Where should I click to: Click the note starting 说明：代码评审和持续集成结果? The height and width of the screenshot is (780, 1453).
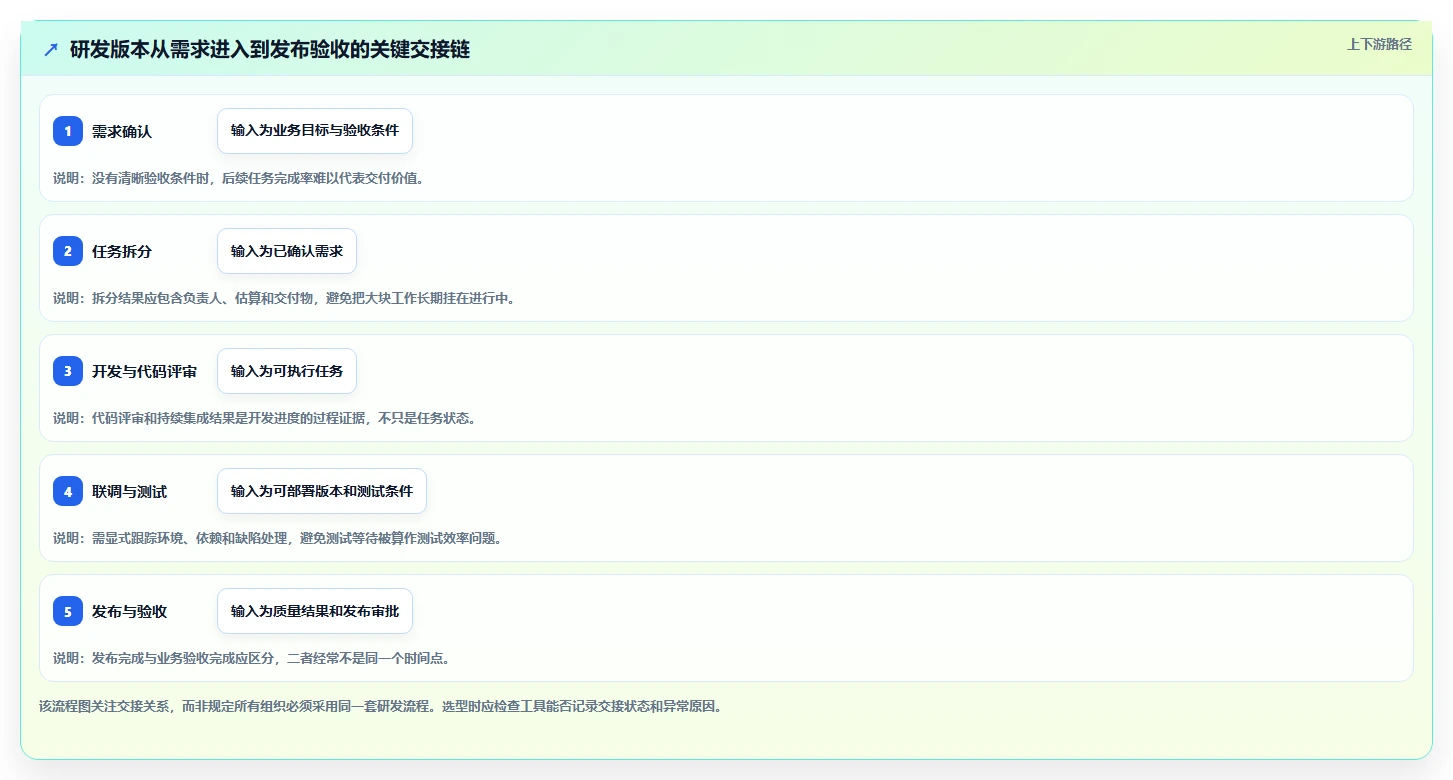pyautogui.click(x=264, y=418)
